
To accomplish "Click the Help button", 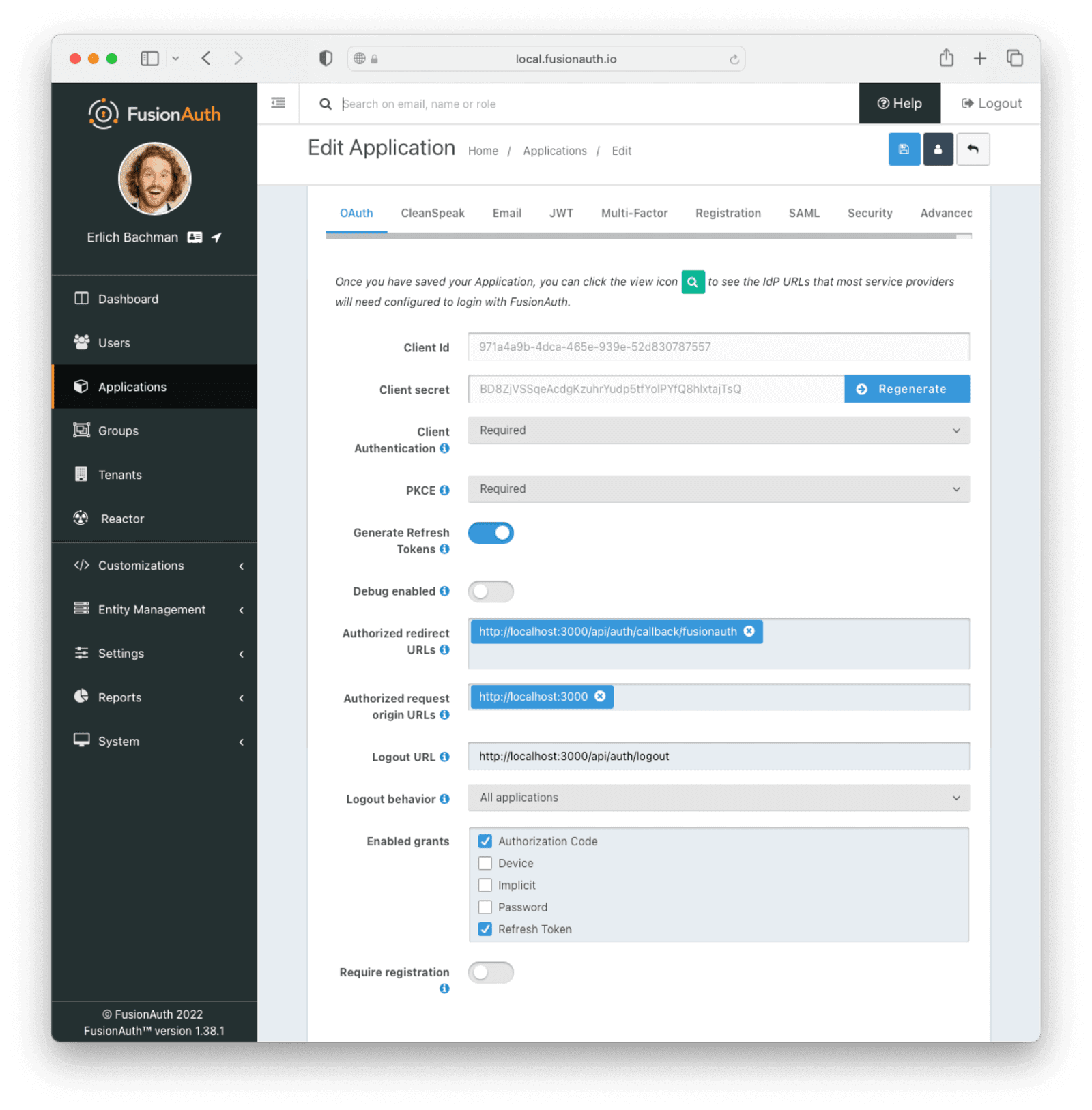I will tap(900, 104).
